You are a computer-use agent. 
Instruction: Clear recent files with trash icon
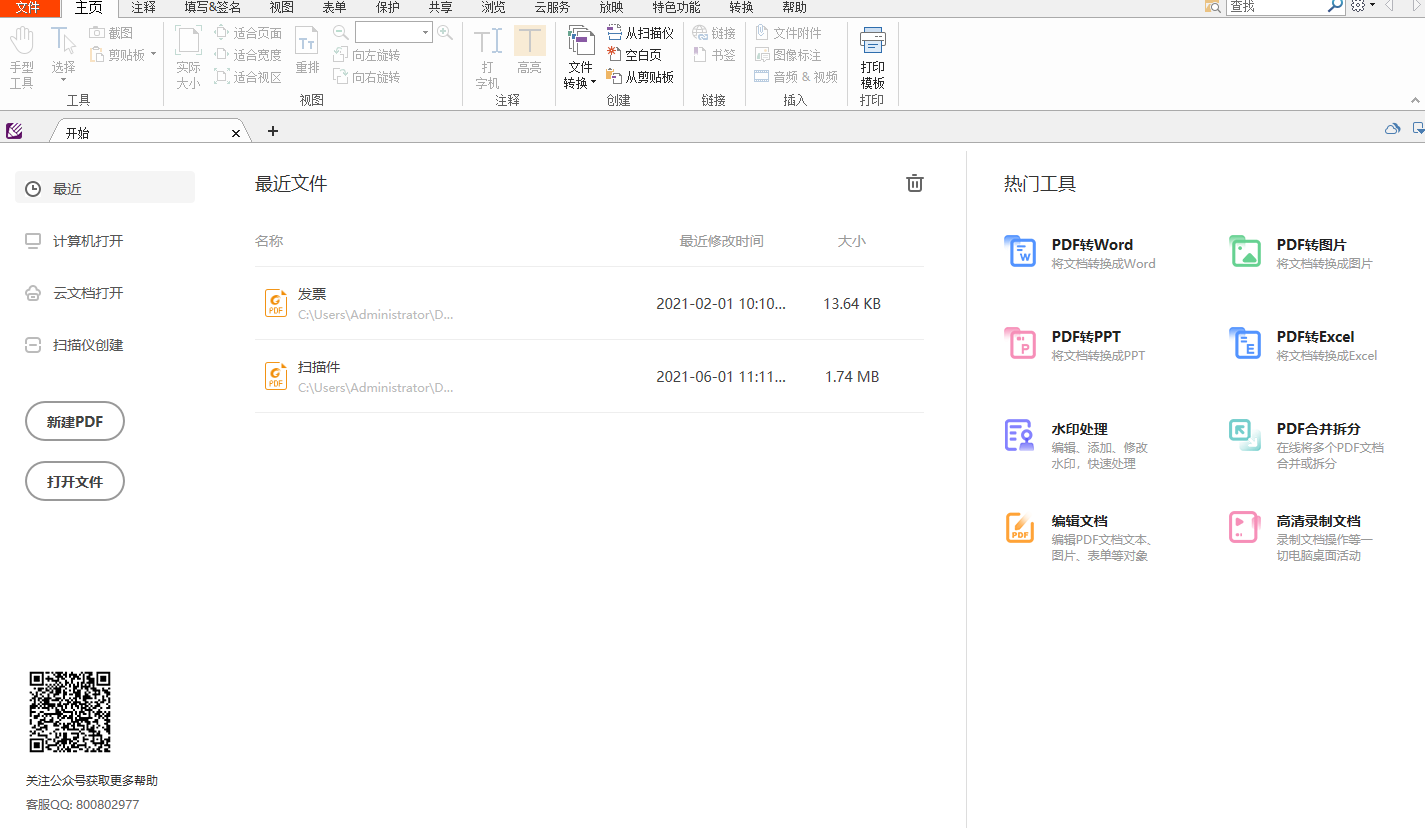point(913,183)
